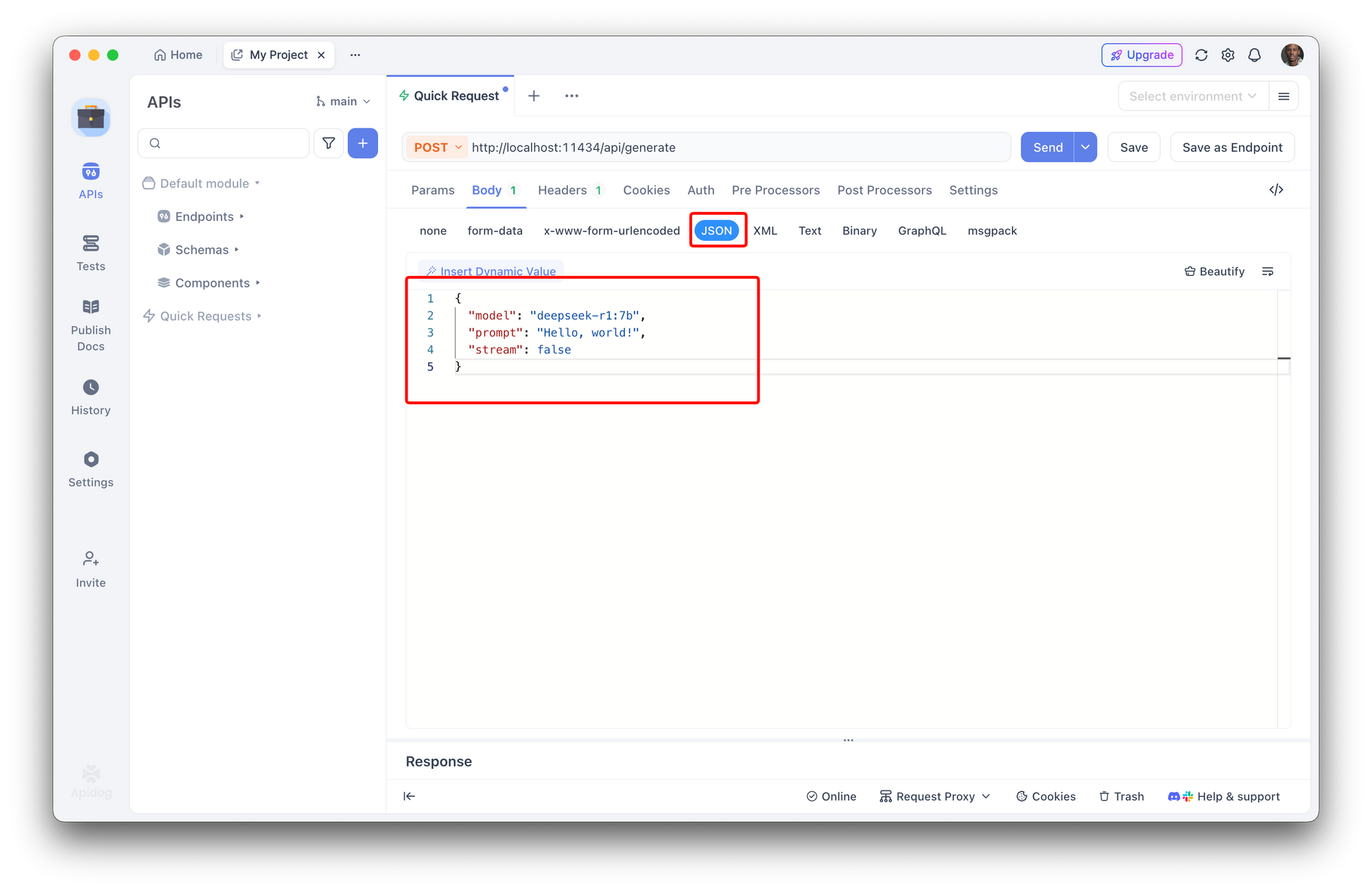1372x892 pixels.
Task: Open the Pre Processors tab
Action: [x=776, y=190]
